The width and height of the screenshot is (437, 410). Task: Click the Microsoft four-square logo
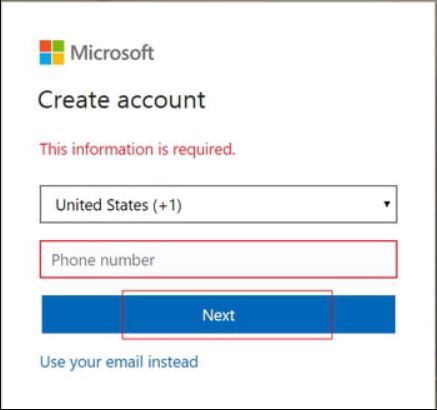click(x=52, y=52)
